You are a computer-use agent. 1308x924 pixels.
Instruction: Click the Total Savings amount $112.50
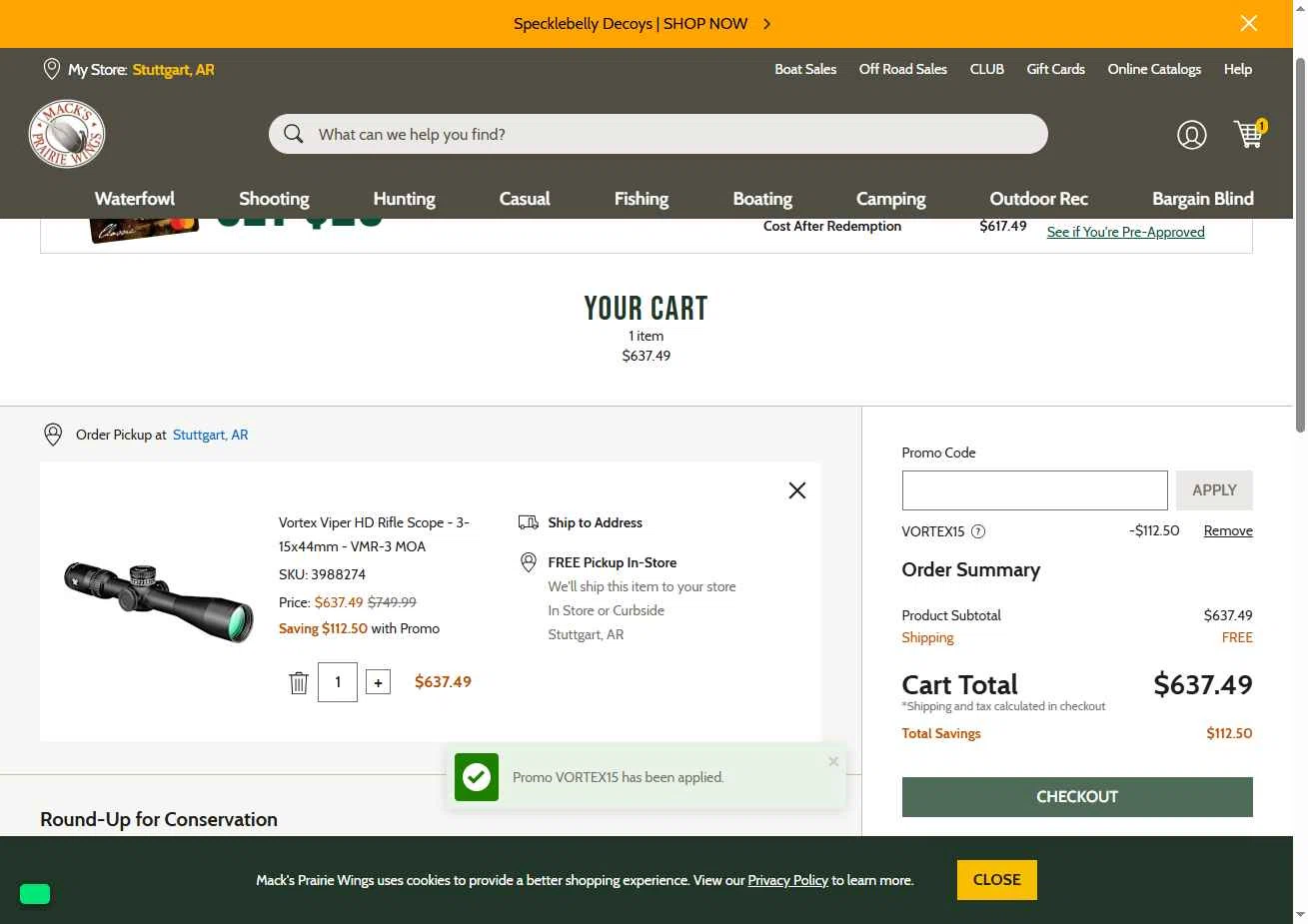point(1229,733)
